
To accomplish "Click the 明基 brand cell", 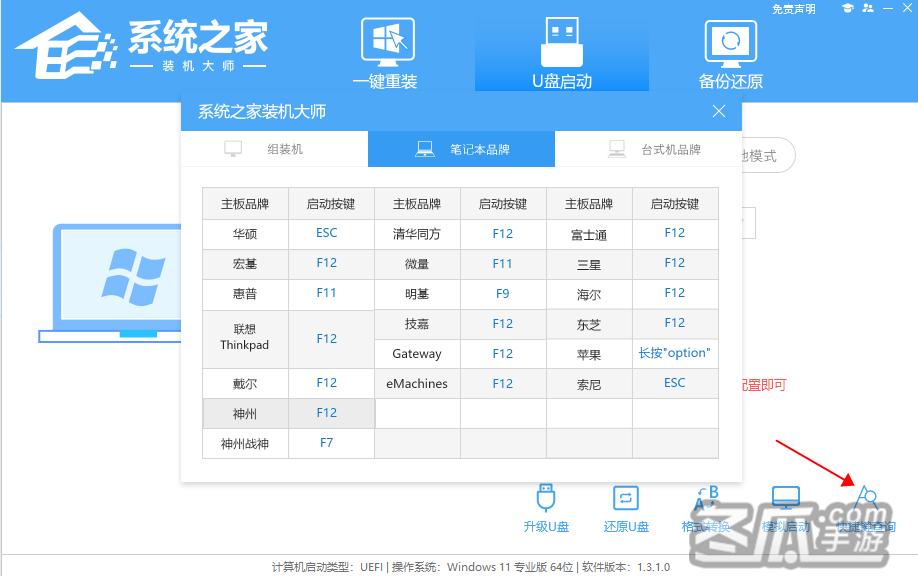I will pyautogui.click(x=417, y=294).
